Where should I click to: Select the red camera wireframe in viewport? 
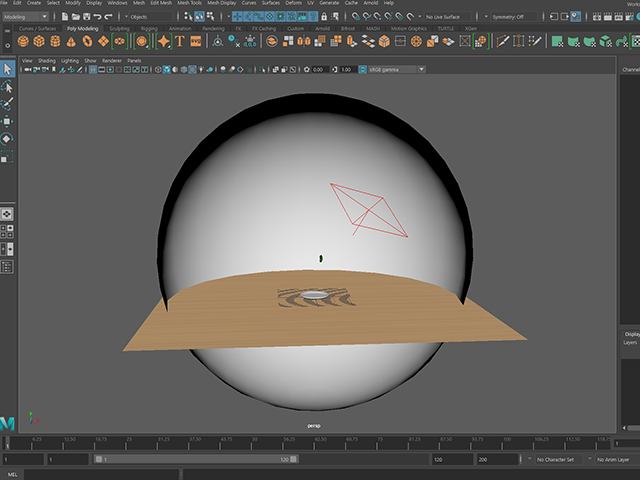click(369, 210)
